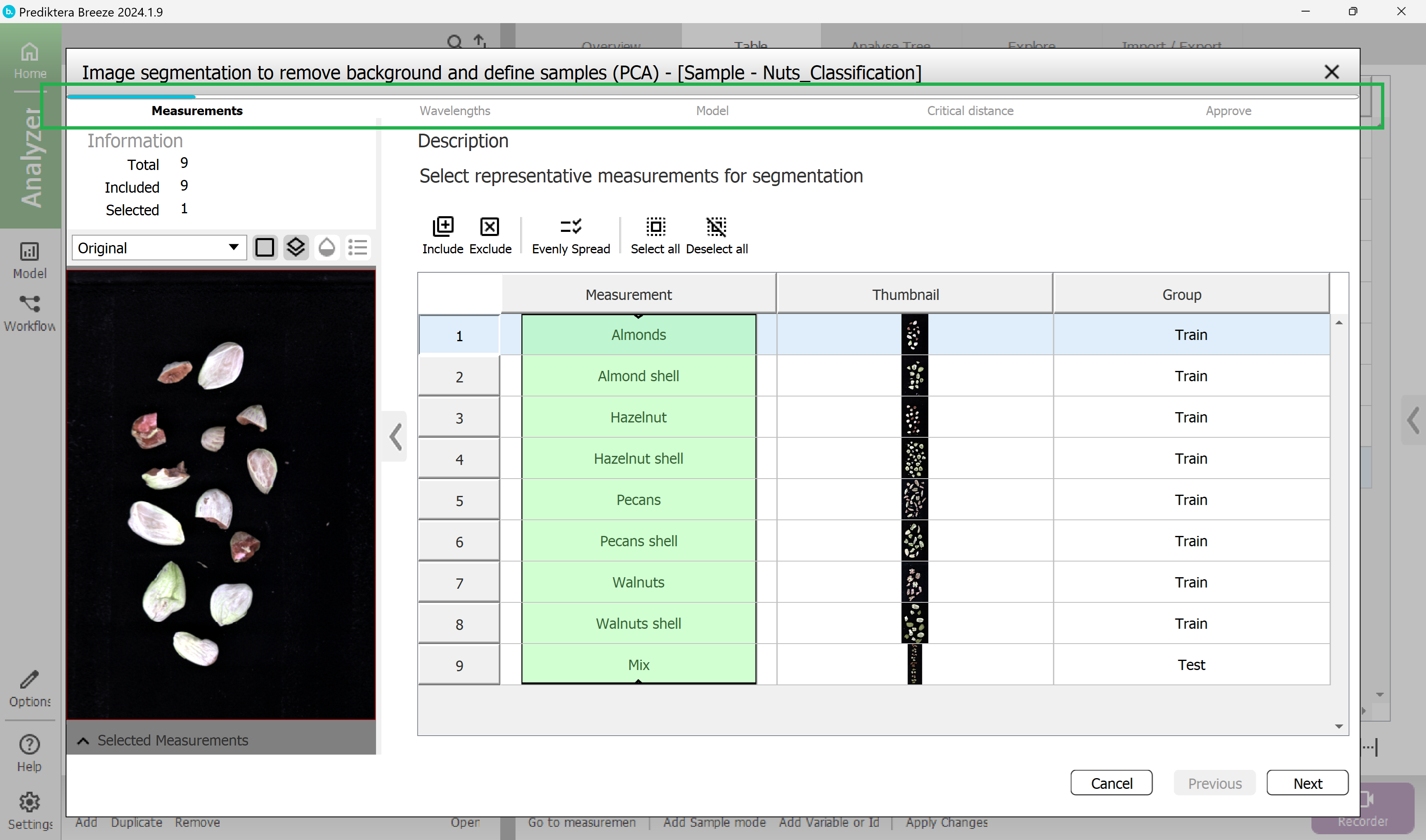Switch to the Approve step tab
1426x840 pixels.
click(x=1228, y=111)
